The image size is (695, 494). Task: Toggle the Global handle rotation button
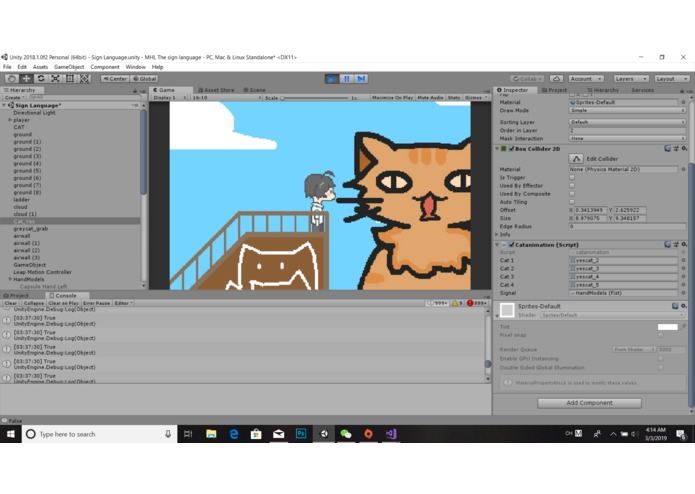click(144, 79)
